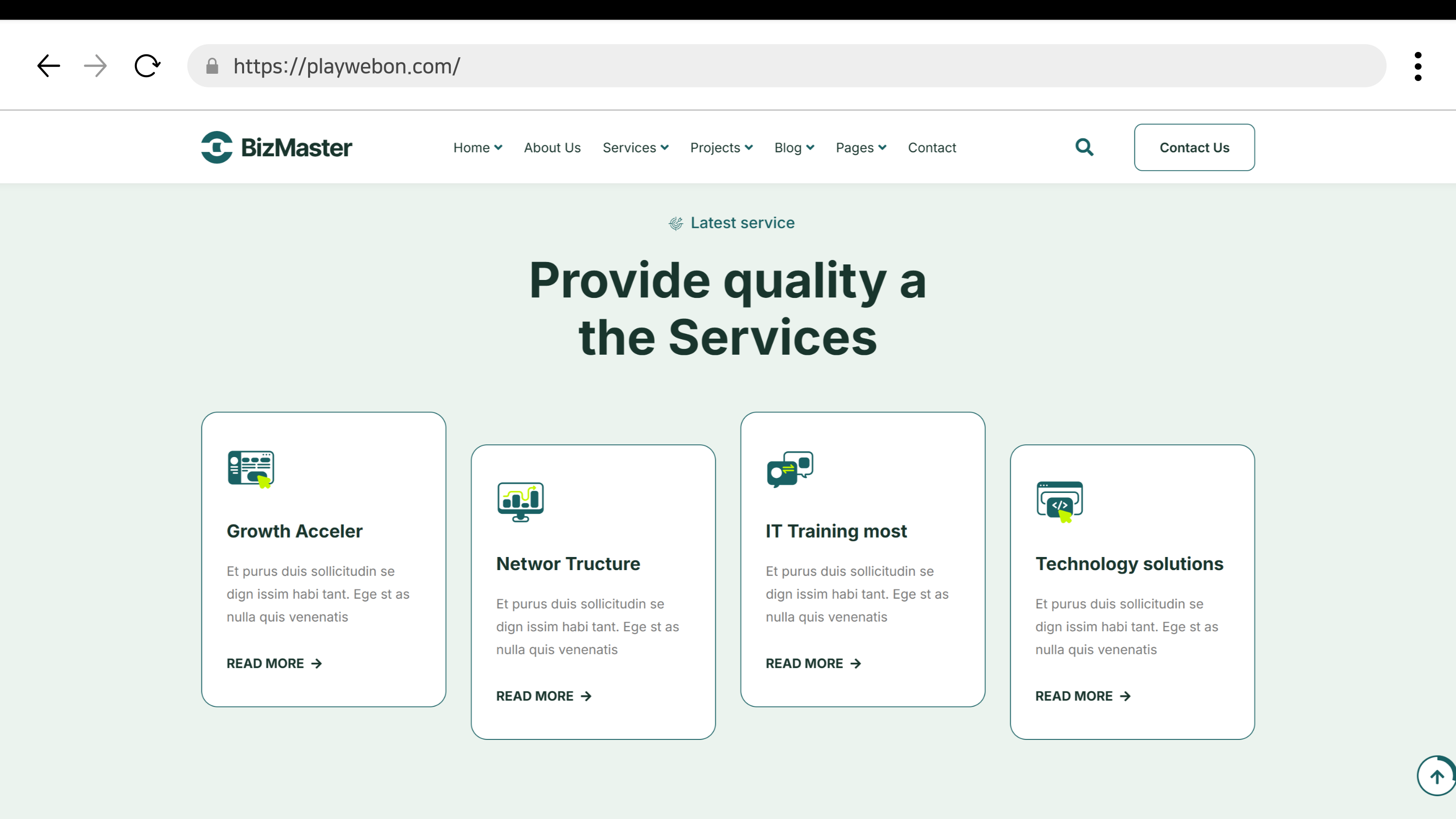Viewport: 1456px width, 819px height.
Task: Click the IT Training chat bubbles icon
Action: (790, 469)
